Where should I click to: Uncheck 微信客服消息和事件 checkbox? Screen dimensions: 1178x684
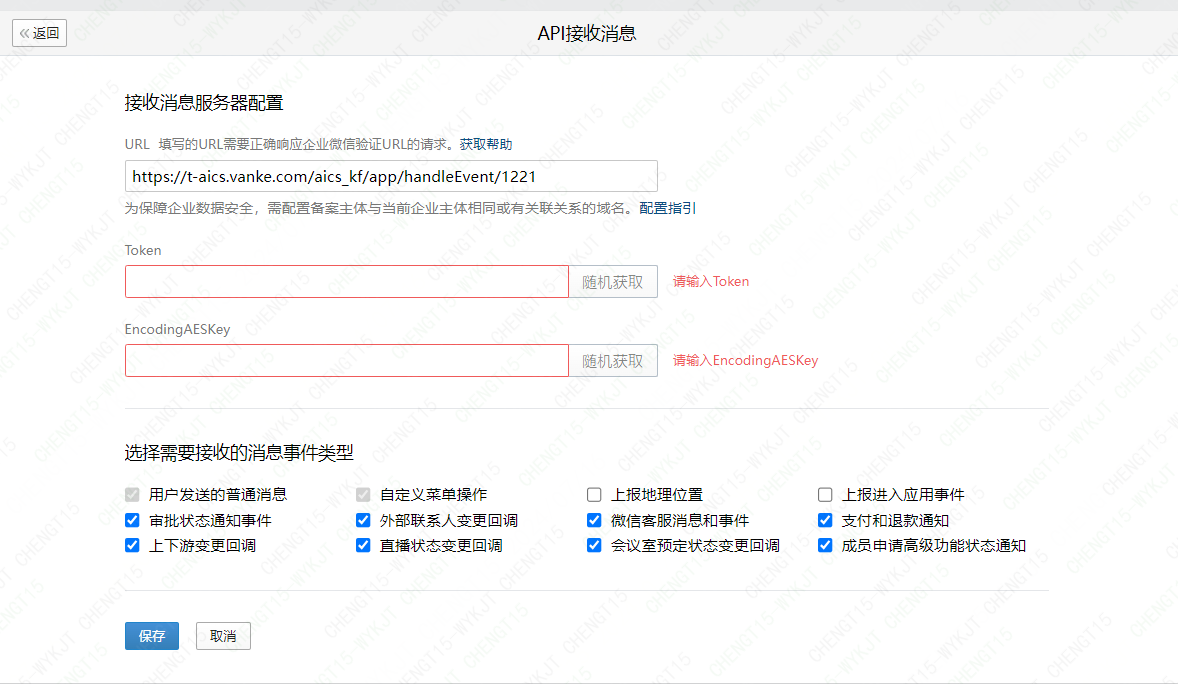coord(594,520)
